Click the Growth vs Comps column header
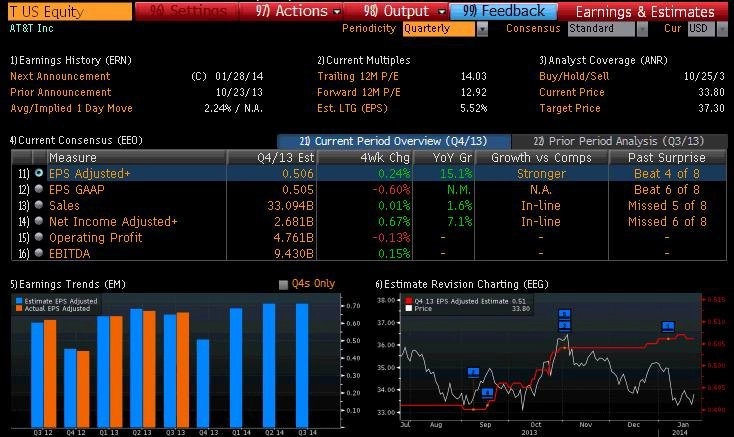 point(541,158)
